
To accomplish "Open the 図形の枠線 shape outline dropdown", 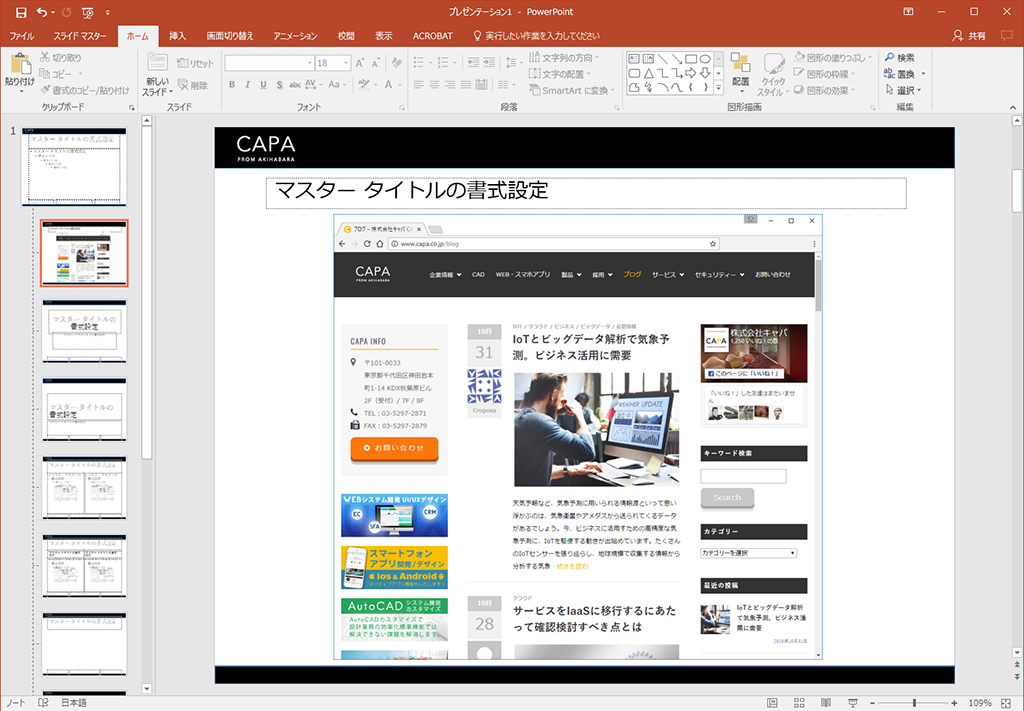I will coord(825,74).
